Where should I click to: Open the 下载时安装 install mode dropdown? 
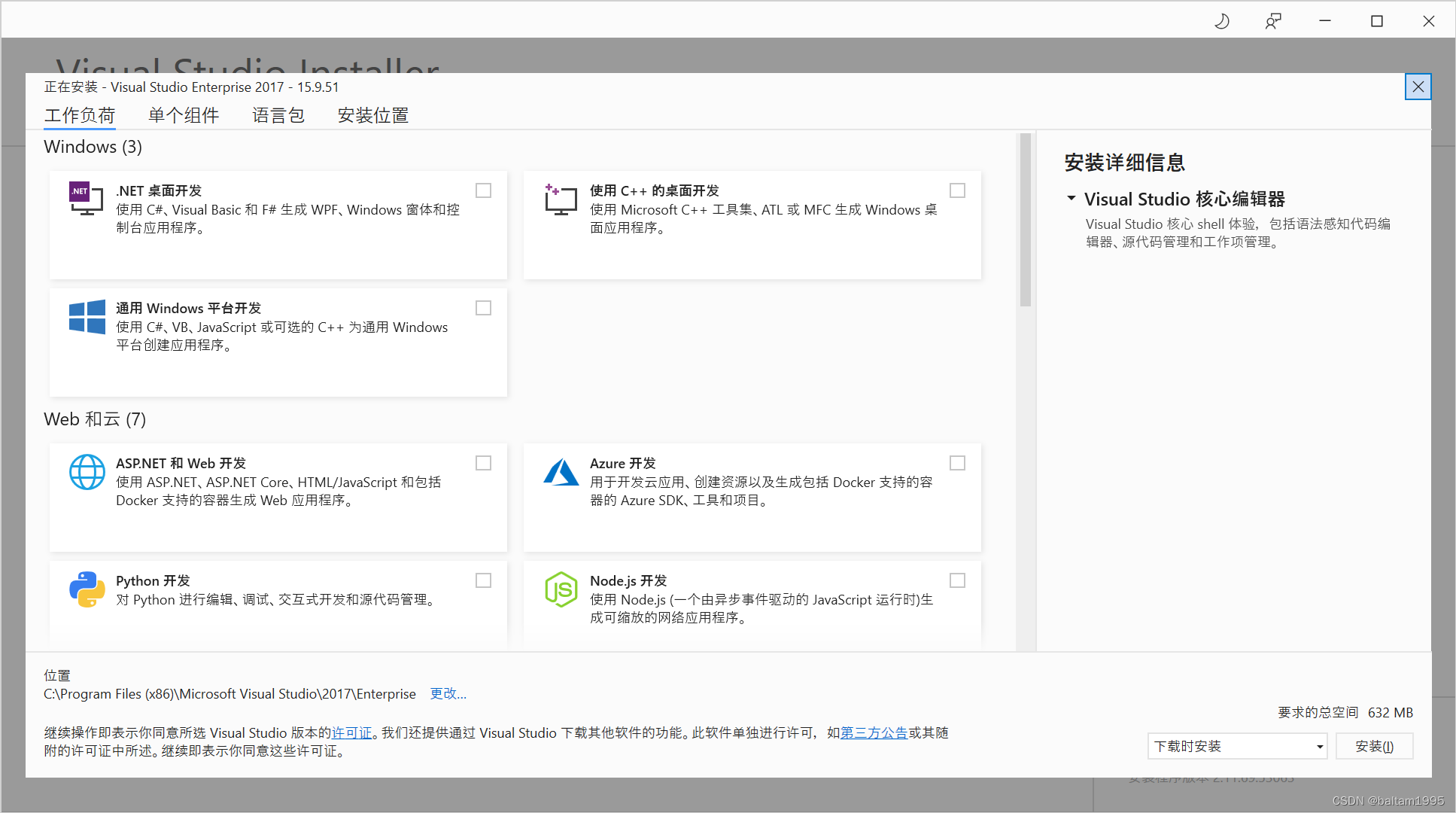(x=1237, y=746)
